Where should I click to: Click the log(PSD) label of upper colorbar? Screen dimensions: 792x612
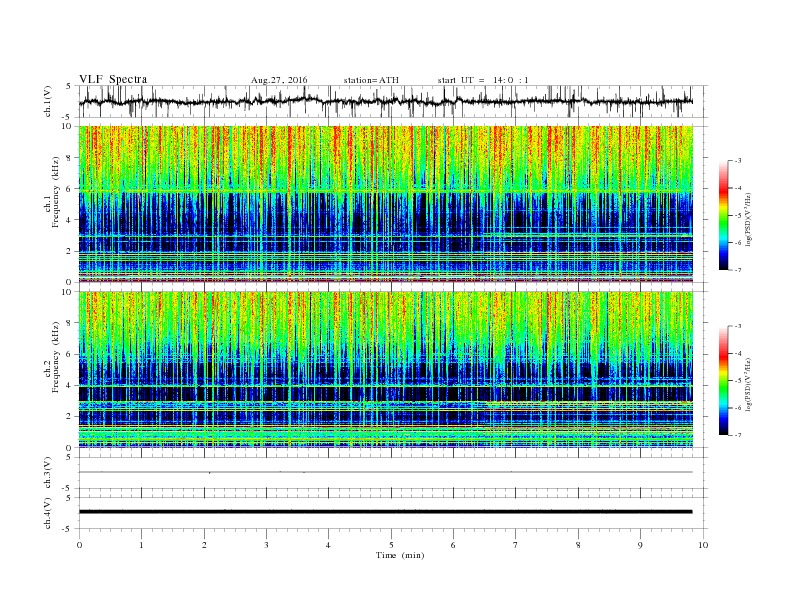pyautogui.click(x=749, y=220)
